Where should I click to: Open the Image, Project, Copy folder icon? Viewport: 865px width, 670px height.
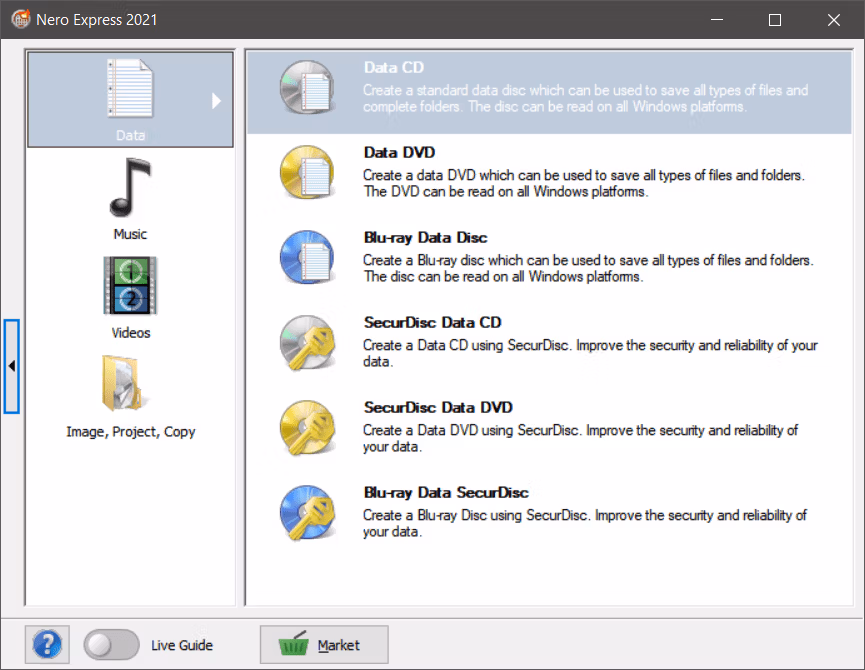[x=122, y=384]
